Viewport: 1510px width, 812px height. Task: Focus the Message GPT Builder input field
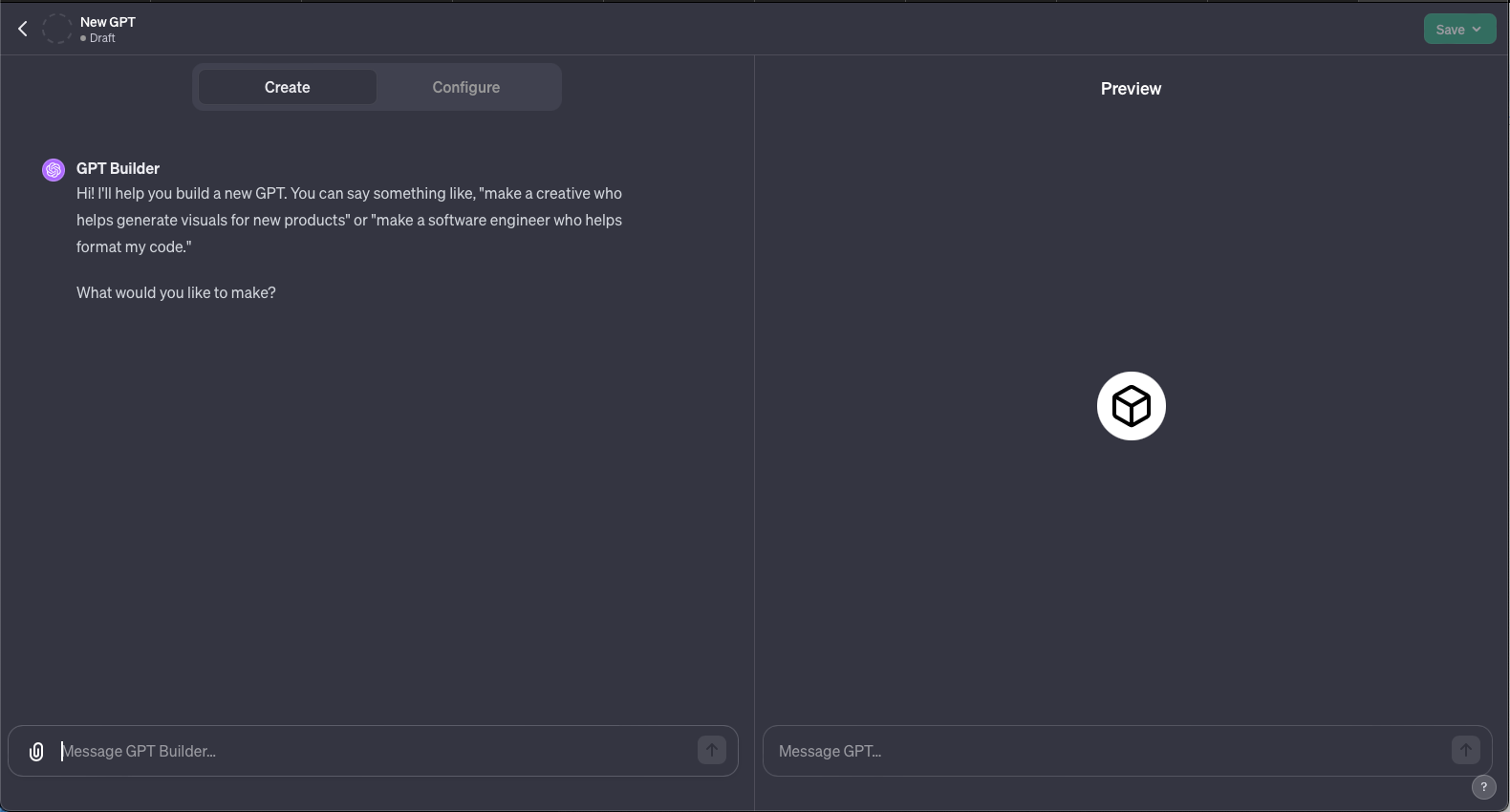373,752
